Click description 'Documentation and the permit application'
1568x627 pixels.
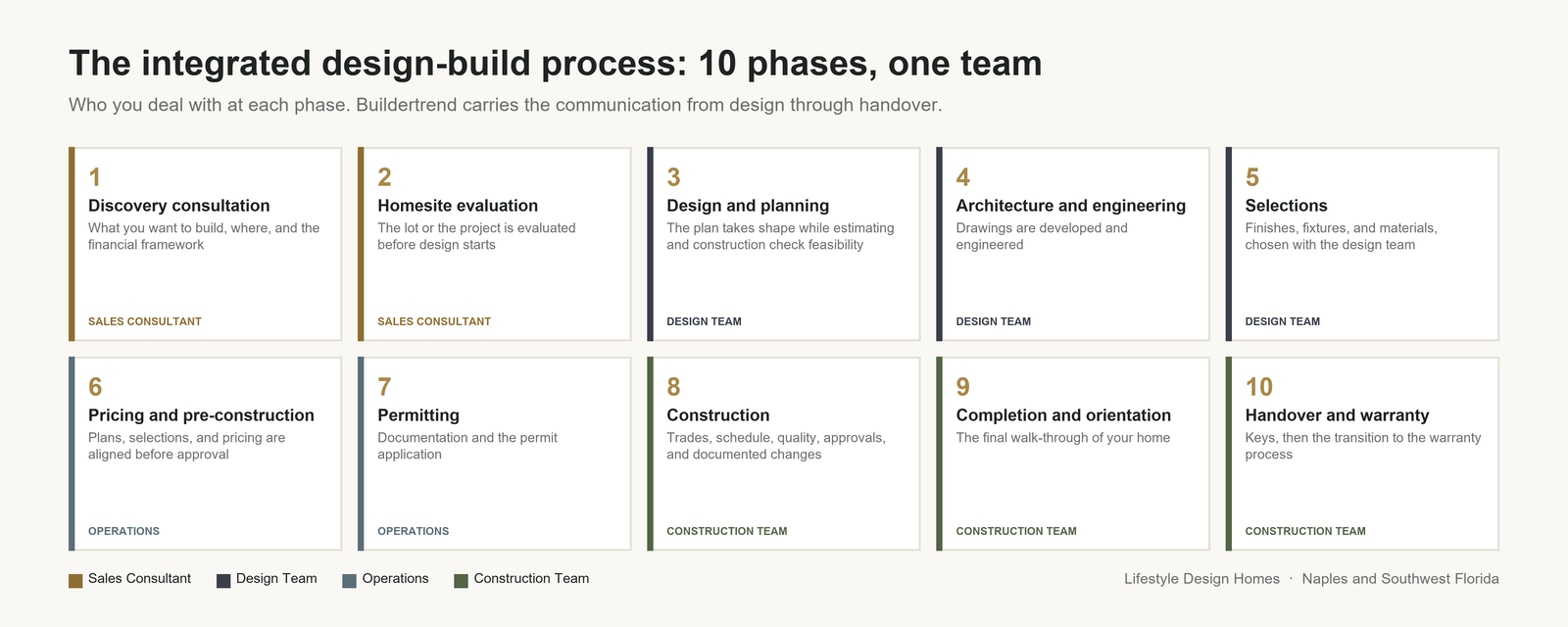click(x=467, y=446)
